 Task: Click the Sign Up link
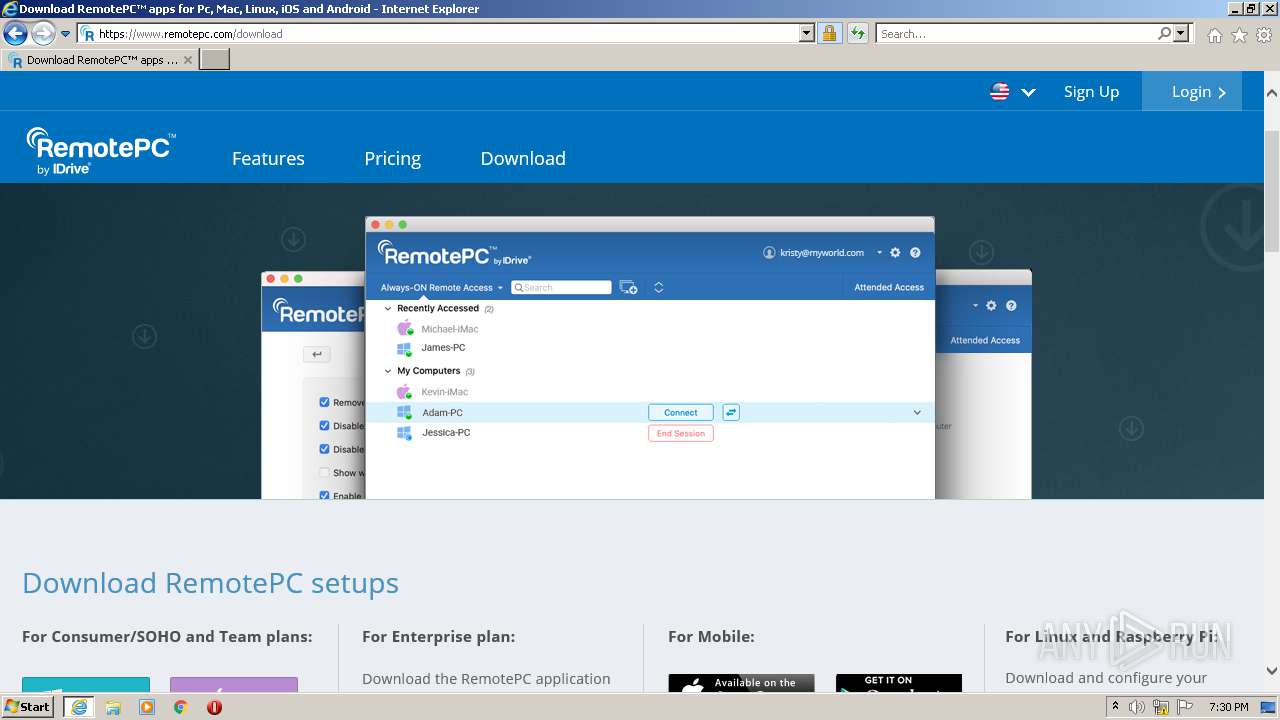coord(1091,92)
